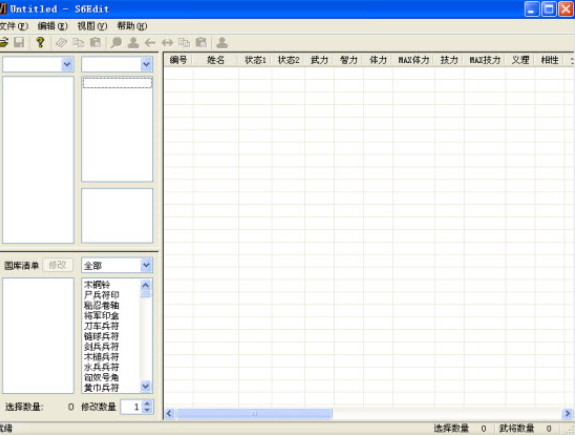Click the Open file folder icon
Image resolution: width=575 pixels, height=436 pixels.
click(x=4, y=43)
